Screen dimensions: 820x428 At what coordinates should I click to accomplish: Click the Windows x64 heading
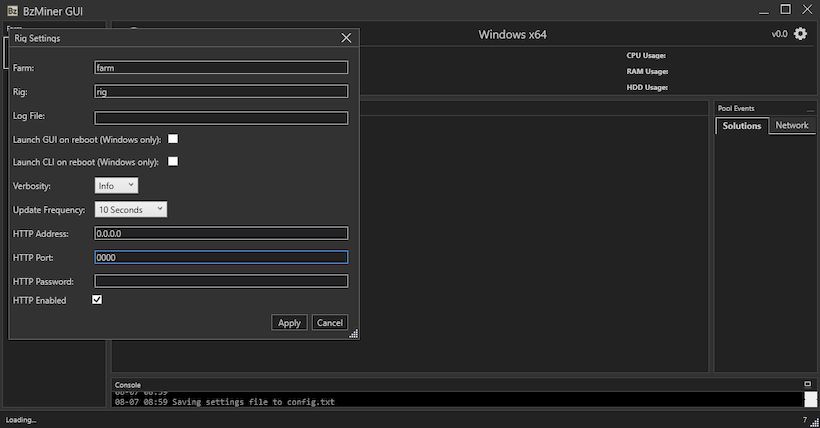pyautogui.click(x=512, y=35)
